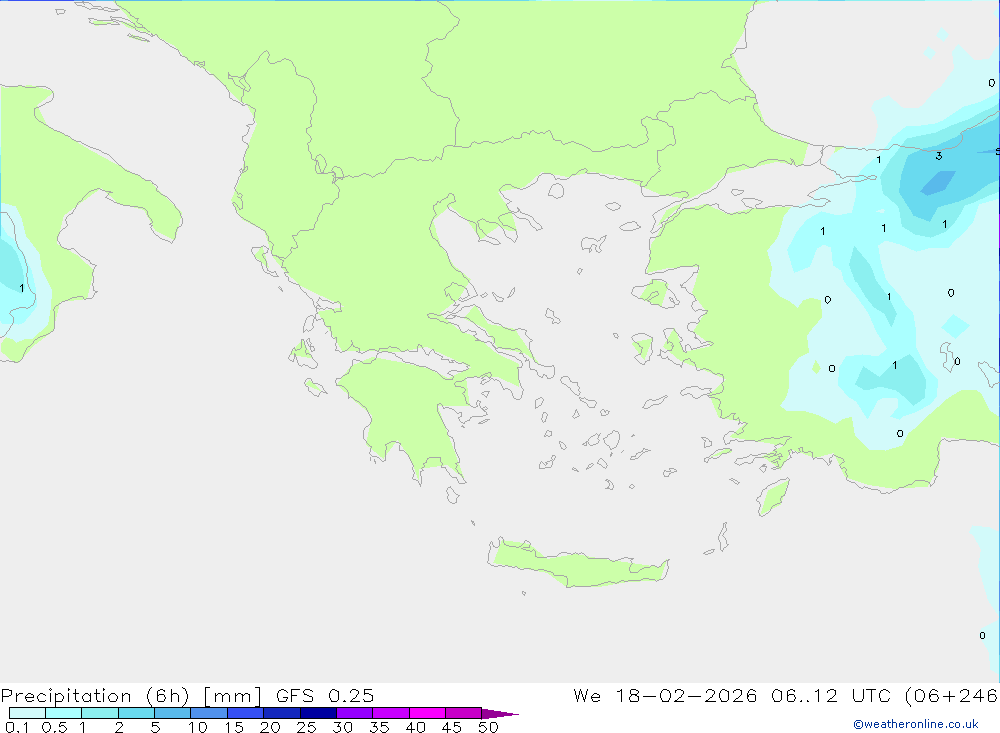Click the "3" precipitation value on the map
Screen dimensions: 1000x733
click(x=939, y=156)
